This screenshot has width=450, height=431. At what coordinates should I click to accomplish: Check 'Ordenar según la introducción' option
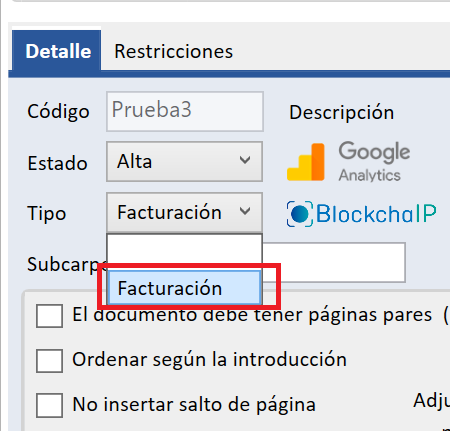(x=49, y=361)
